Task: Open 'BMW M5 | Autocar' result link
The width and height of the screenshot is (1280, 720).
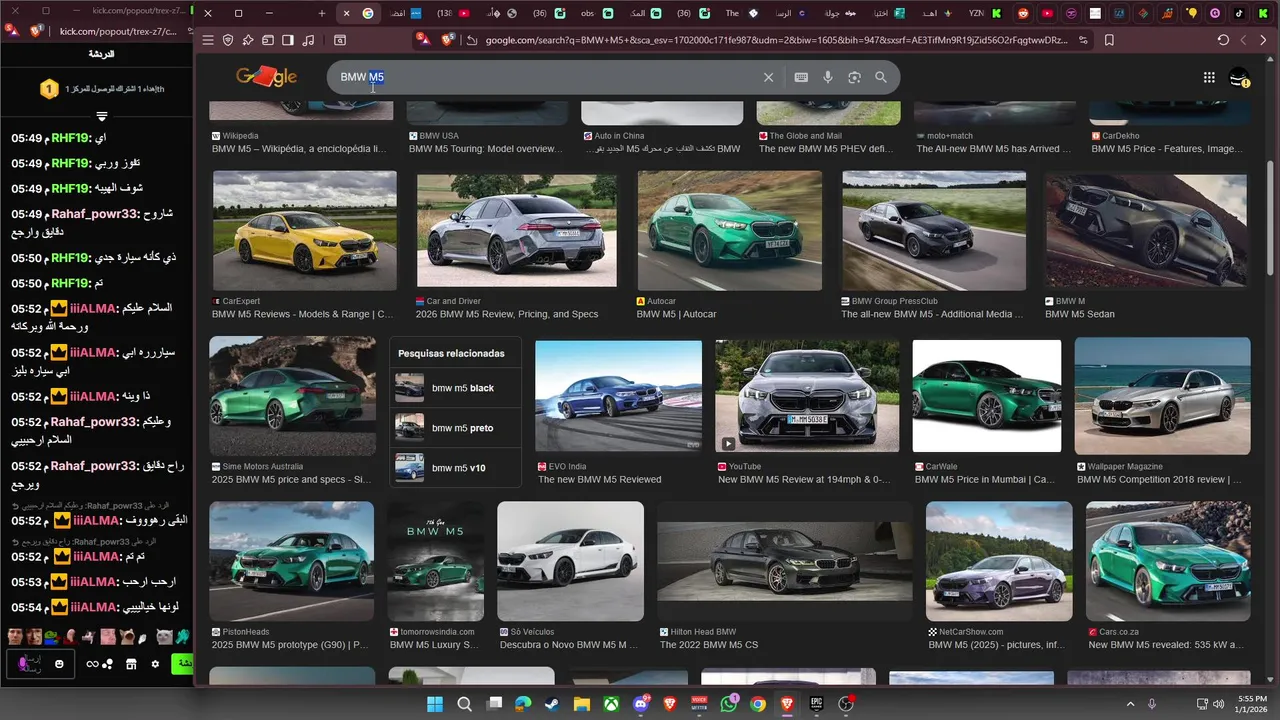Action: (x=677, y=314)
